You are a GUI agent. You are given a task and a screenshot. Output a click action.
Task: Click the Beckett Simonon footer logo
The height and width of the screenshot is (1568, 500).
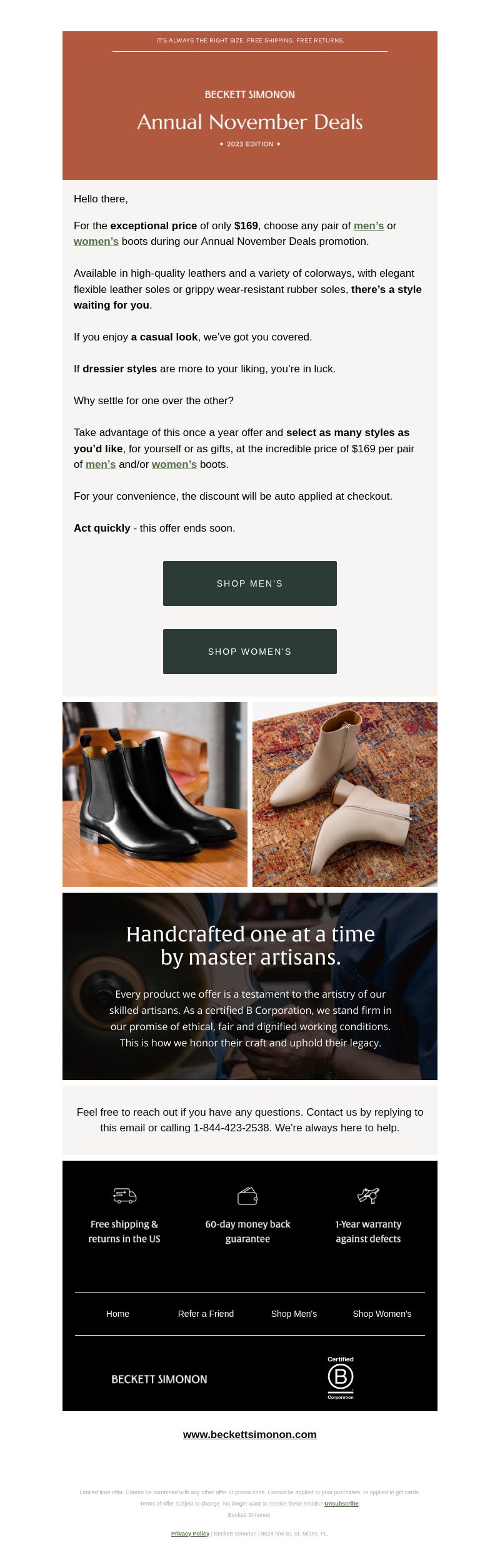pyautogui.click(x=159, y=1379)
